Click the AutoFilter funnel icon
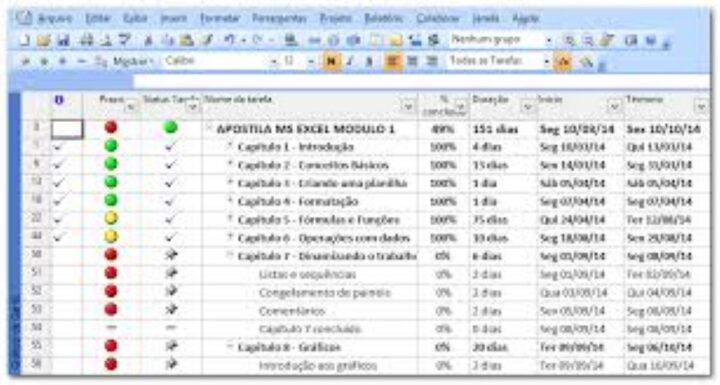 coord(563,61)
